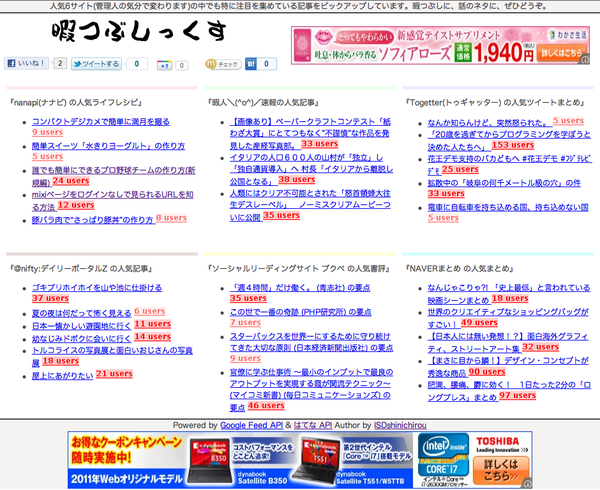The height and width of the screenshot is (490, 600).
Task: Click 8 users beside さっぱり豚丼 link
Action: coord(171,218)
